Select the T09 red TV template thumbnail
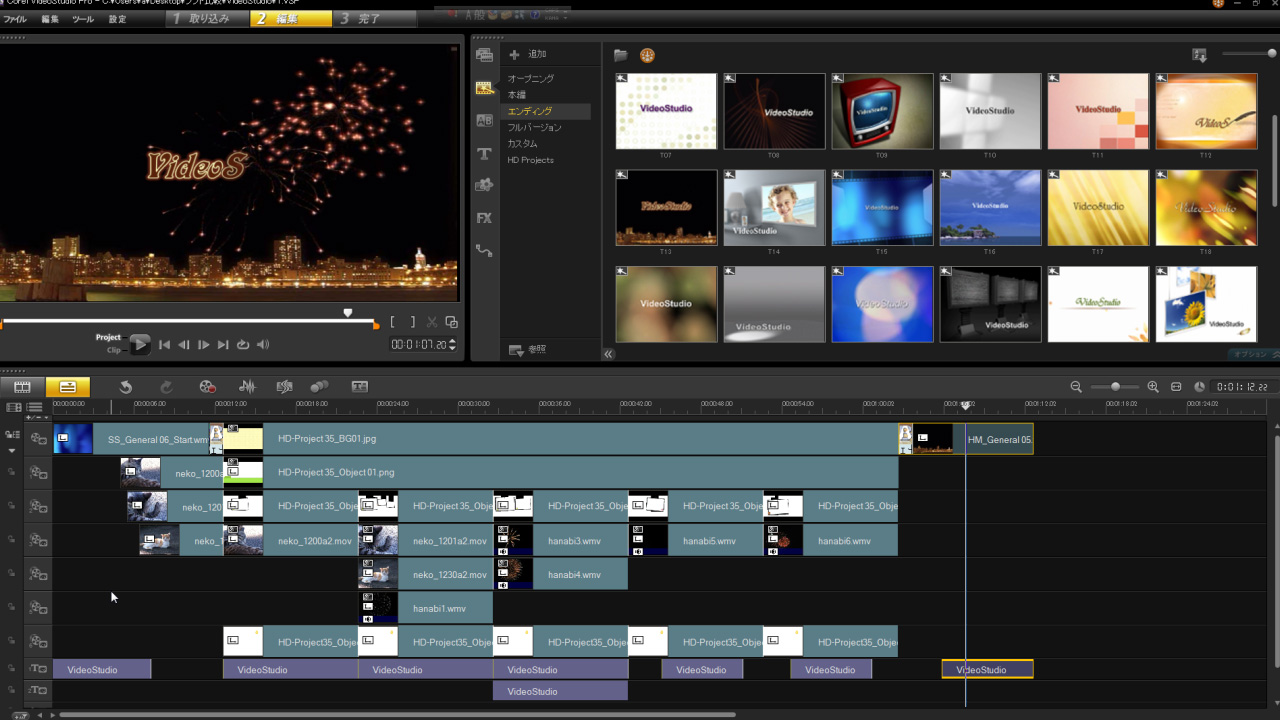This screenshot has height=720, width=1280. pyautogui.click(x=882, y=111)
